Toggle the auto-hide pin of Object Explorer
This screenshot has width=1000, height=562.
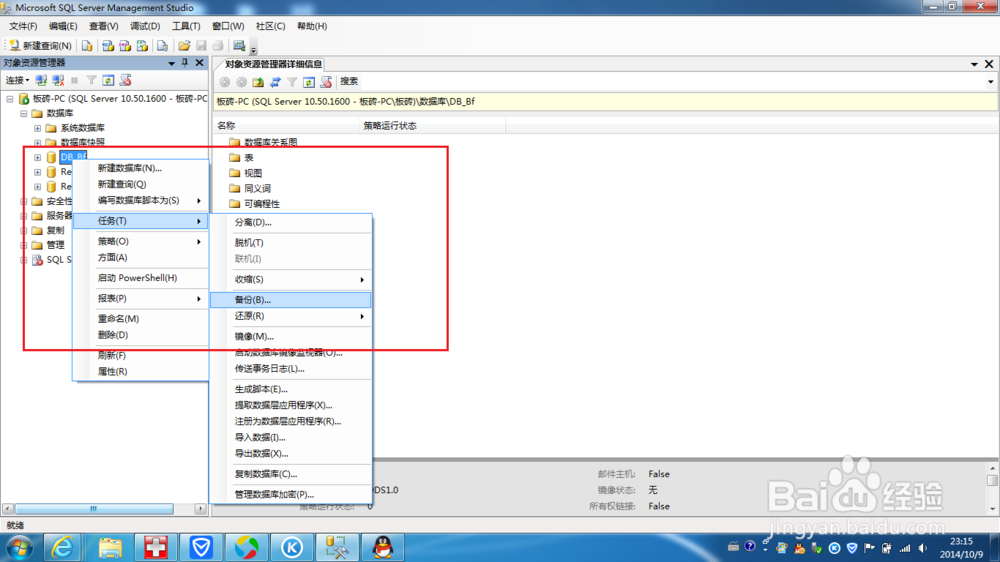(185, 63)
